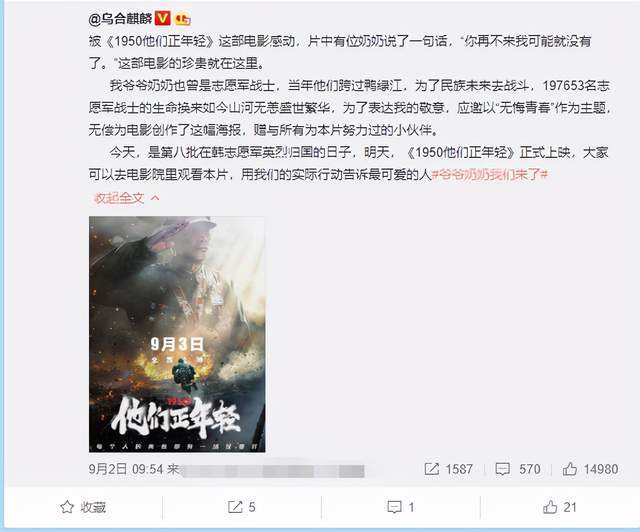
Task: Click the red V verified badge
Action: (x=162, y=18)
